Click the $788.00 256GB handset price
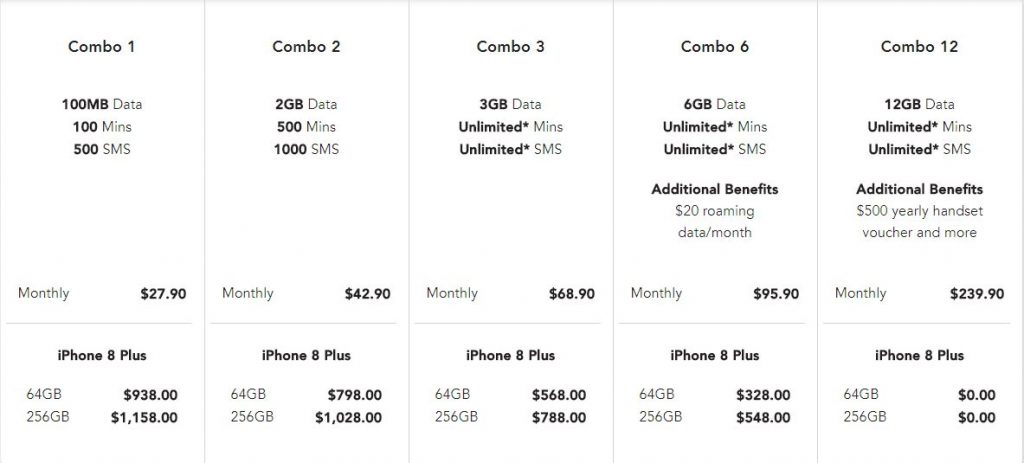 [x=558, y=418]
